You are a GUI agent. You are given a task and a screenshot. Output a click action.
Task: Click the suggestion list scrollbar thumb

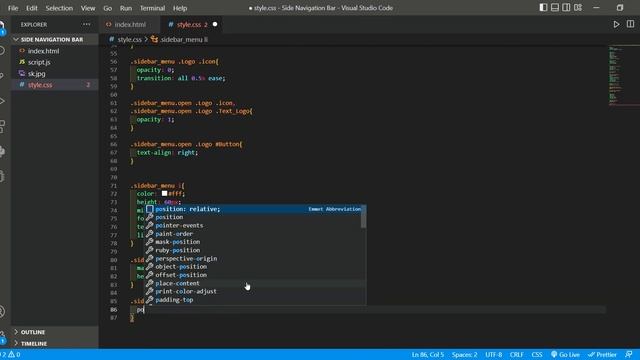tap(363, 217)
